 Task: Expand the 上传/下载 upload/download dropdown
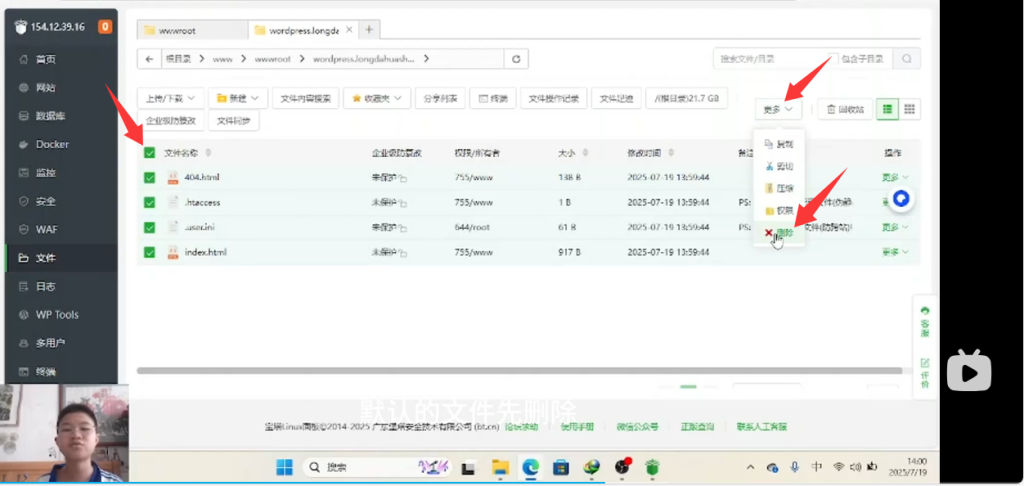coord(170,99)
